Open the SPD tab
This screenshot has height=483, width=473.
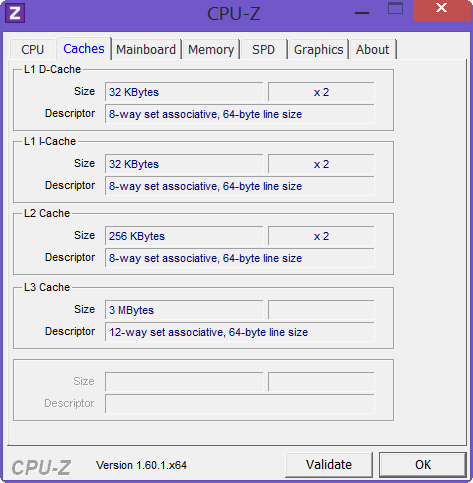coord(263,49)
